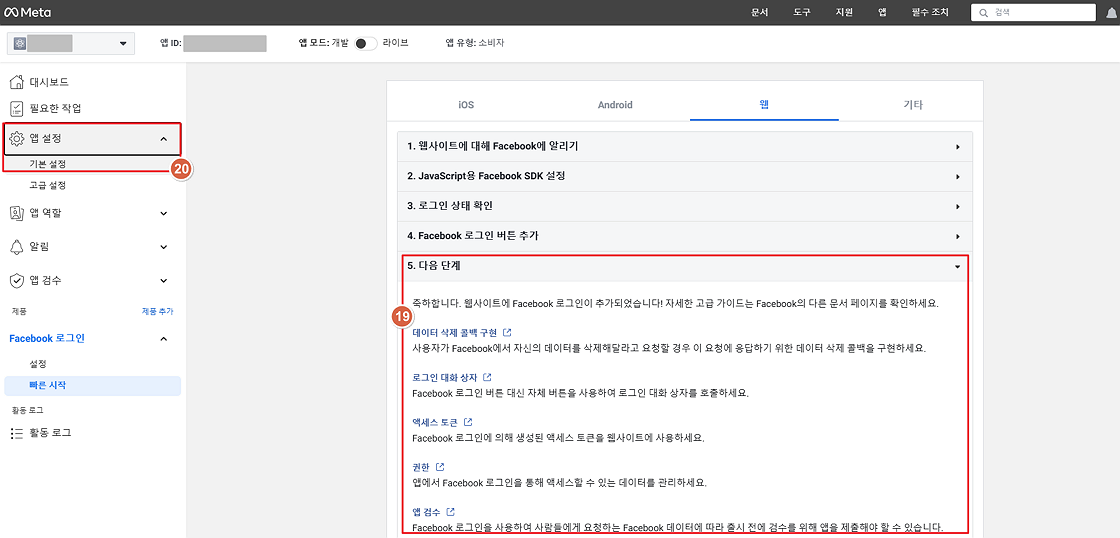
Task: Click the 앱 설정 gear icon
Action: (x=17, y=139)
